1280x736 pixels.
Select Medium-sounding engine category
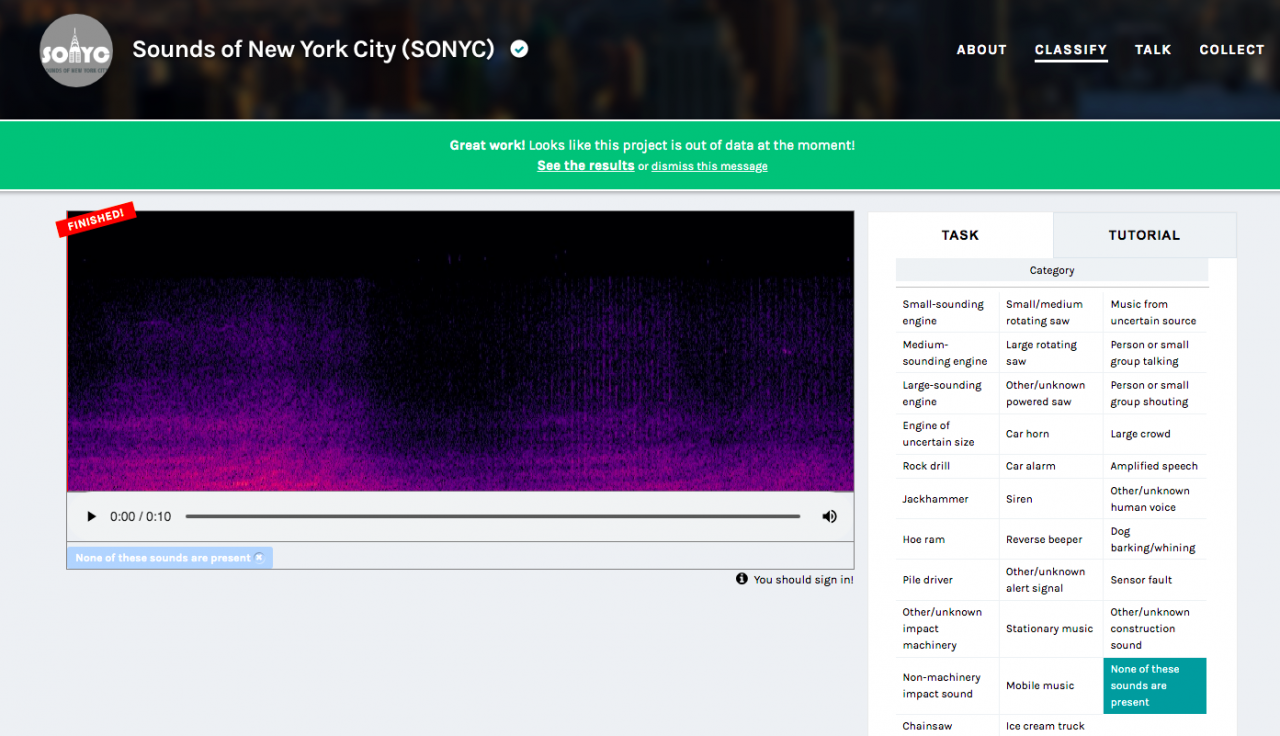[947, 353]
